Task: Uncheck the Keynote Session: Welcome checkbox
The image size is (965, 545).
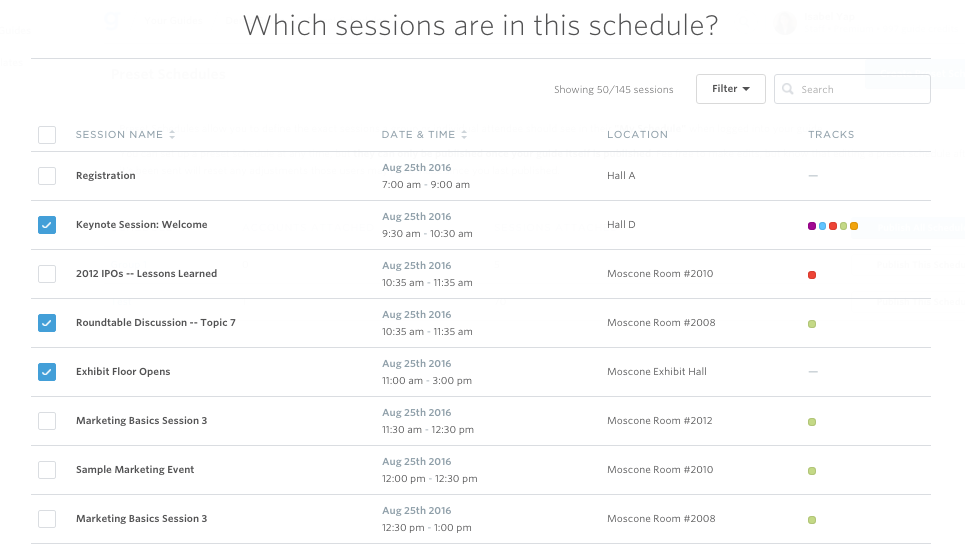Action: coord(47,225)
